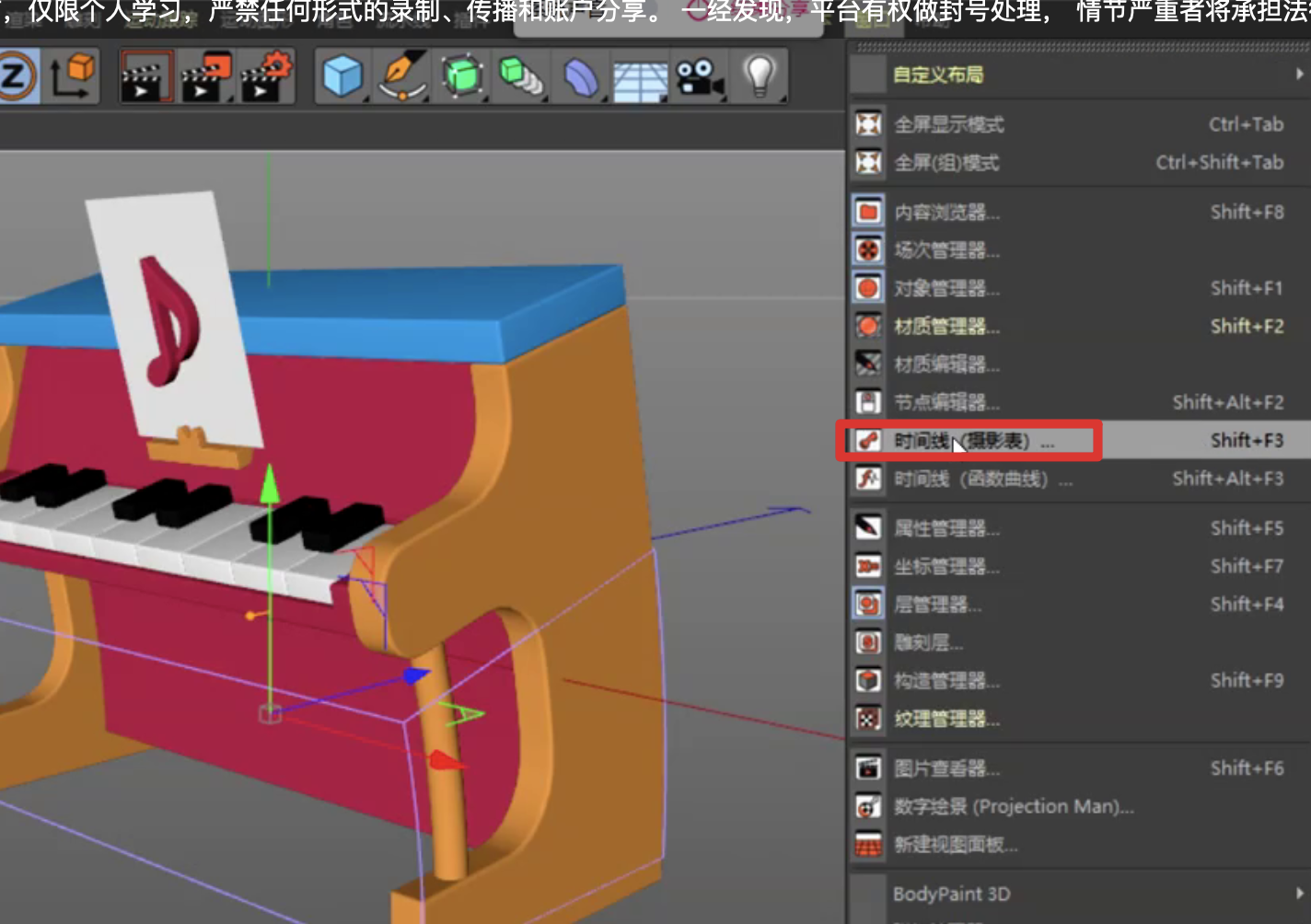Select 雕刻层 in the menu
Screen dimensions: 1311x924
point(1079,642)
